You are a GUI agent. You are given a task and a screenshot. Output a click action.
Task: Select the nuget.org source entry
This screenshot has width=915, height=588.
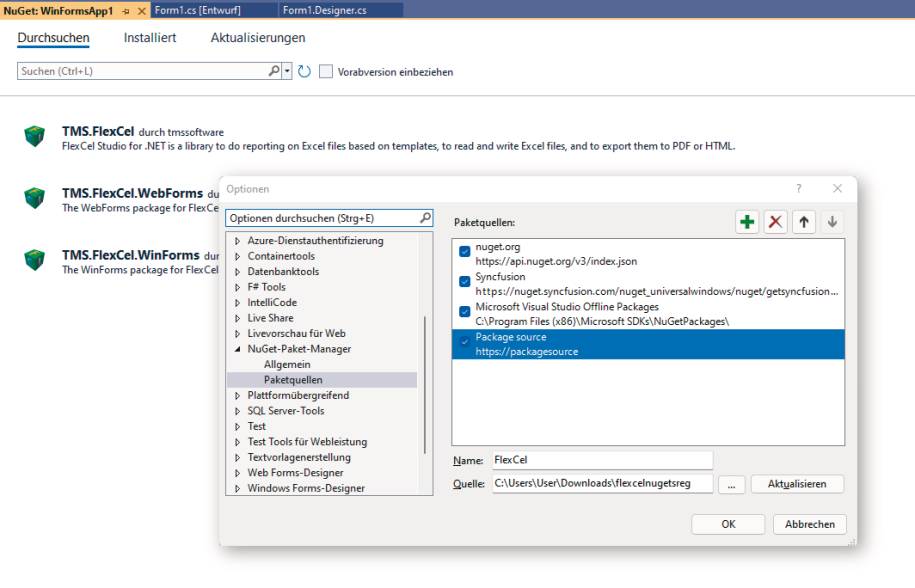tap(648, 254)
